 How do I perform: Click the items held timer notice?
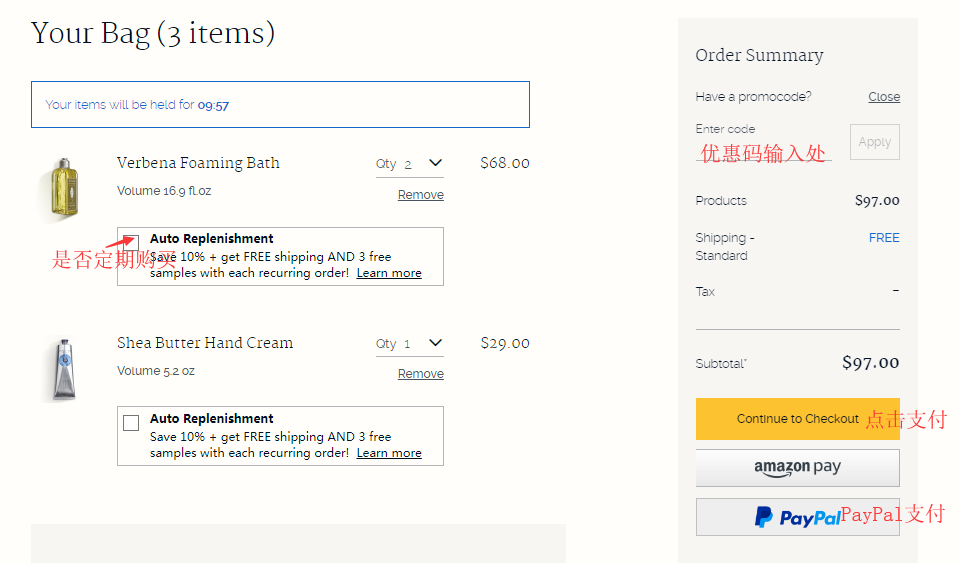pyautogui.click(x=280, y=105)
